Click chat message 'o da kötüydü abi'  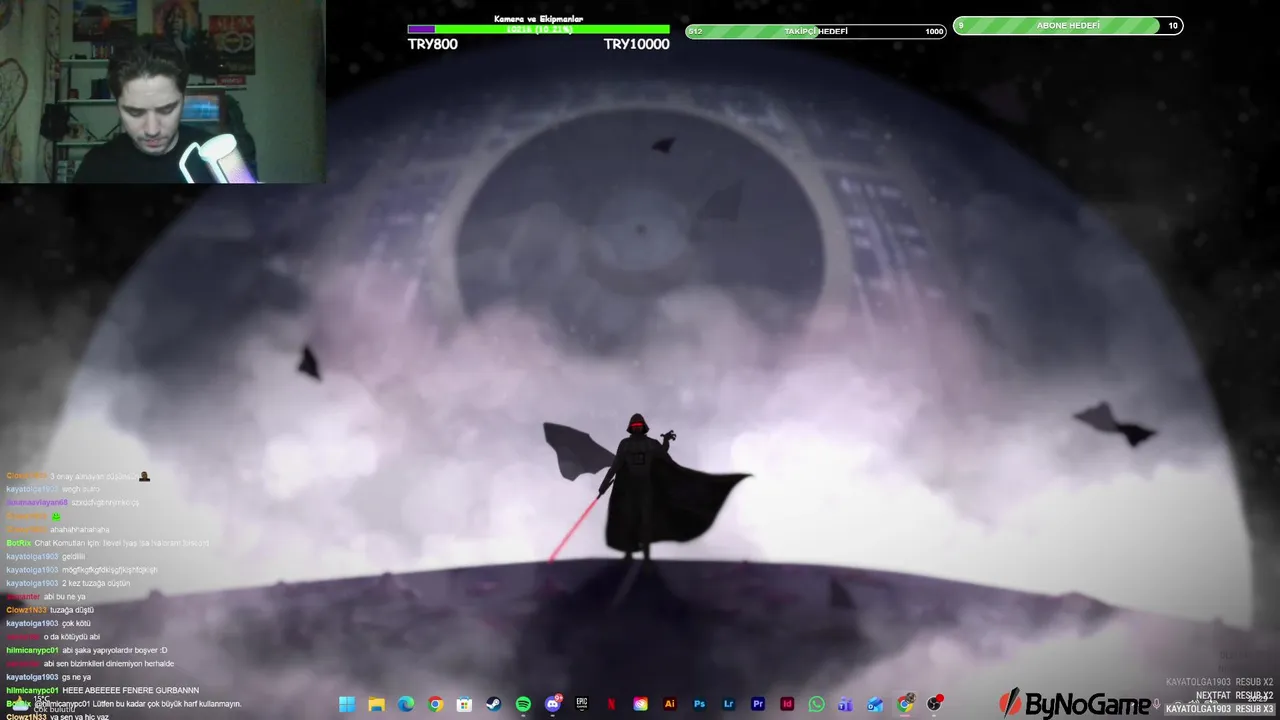point(72,637)
